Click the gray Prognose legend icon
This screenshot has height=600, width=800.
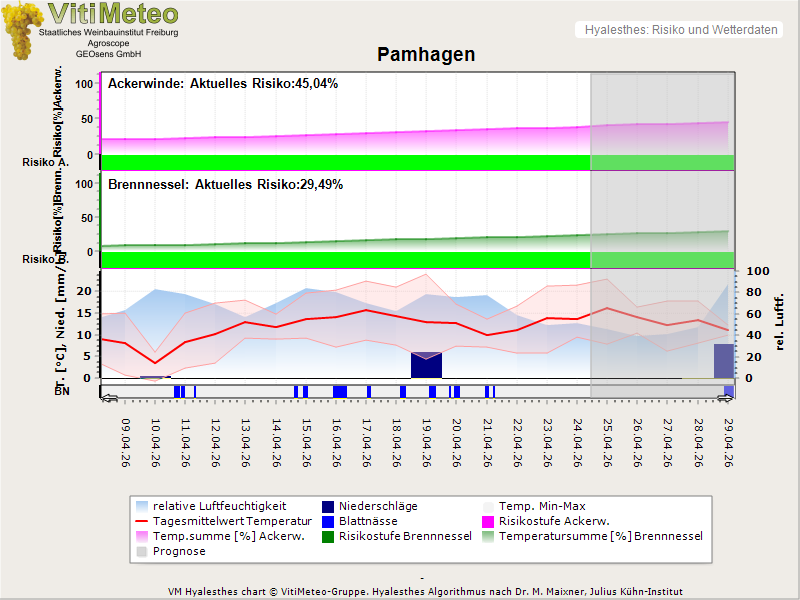click(x=144, y=551)
